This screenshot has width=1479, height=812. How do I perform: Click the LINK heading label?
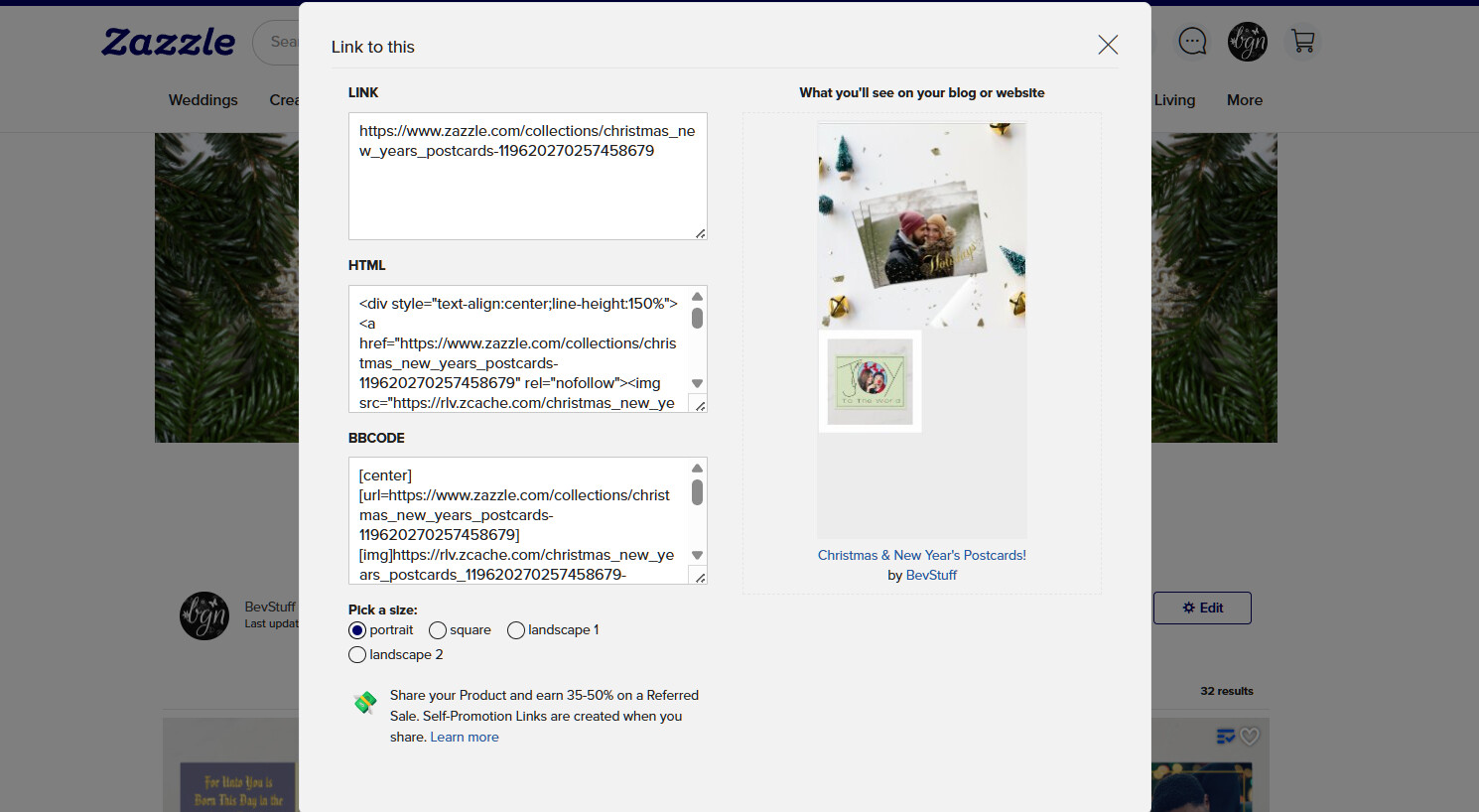tap(363, 92)
